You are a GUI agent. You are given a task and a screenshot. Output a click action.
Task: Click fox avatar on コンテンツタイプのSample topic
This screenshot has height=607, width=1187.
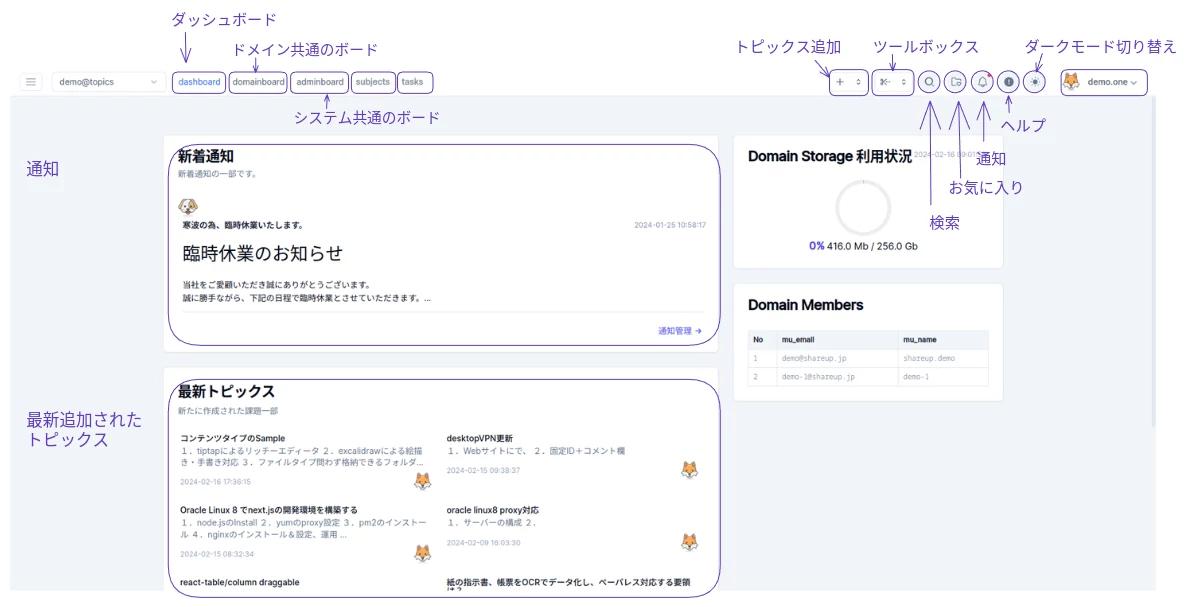click(x=422, y=481)
